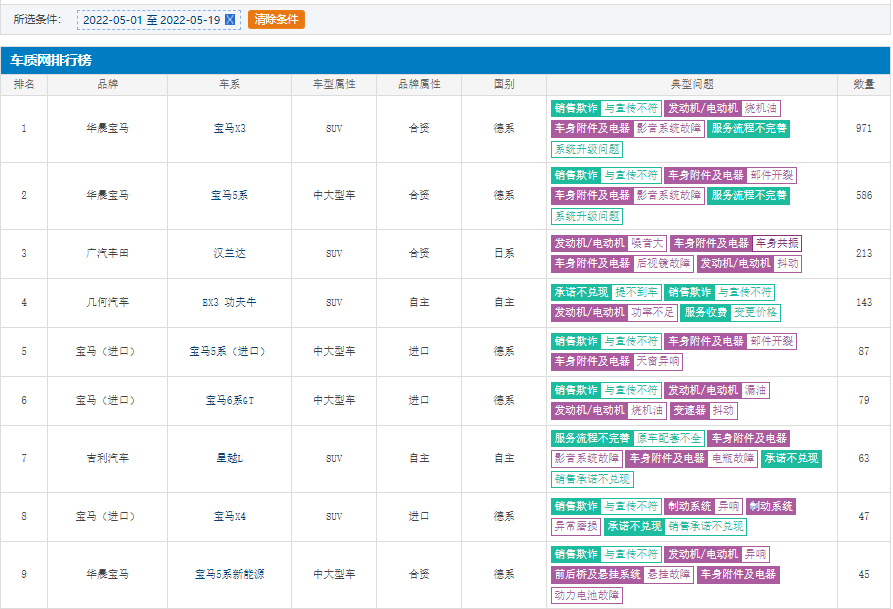
Task: Open the 宝马5系 series link in row 2
Action: point(230,195)
